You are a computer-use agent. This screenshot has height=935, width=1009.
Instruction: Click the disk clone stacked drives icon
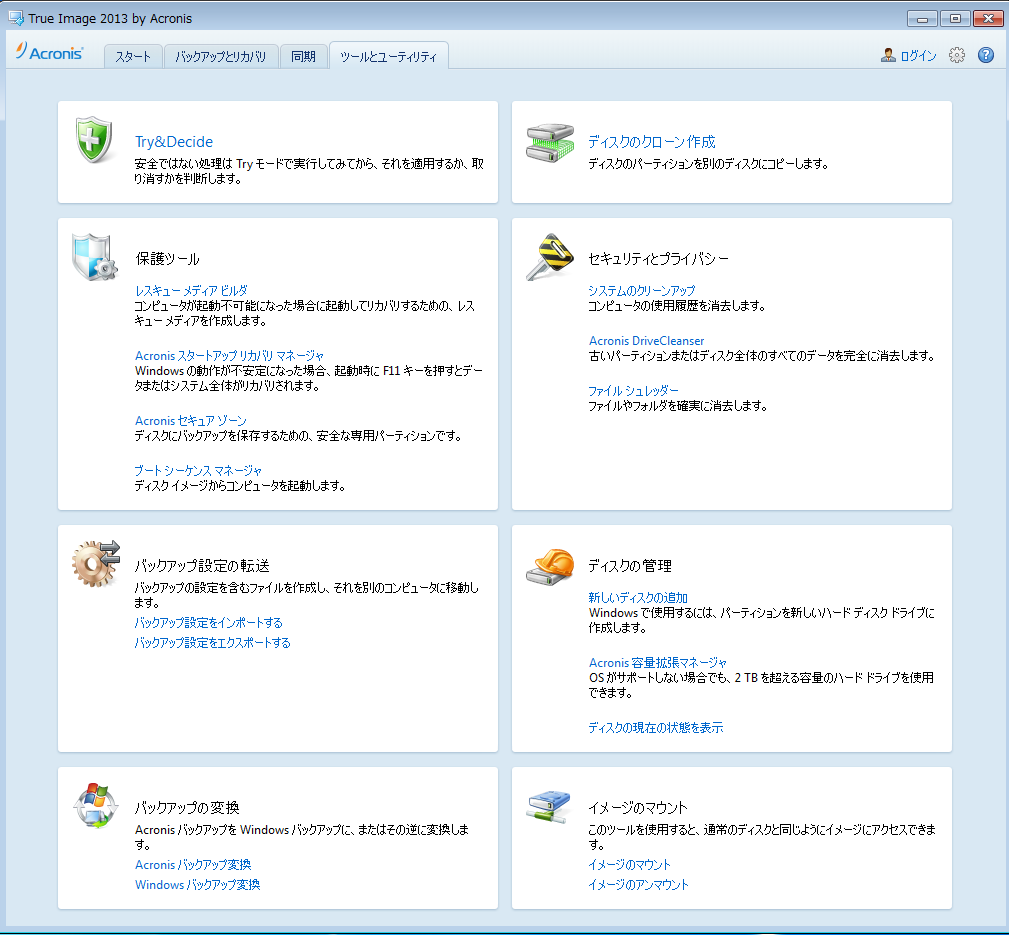pos(550,143)
